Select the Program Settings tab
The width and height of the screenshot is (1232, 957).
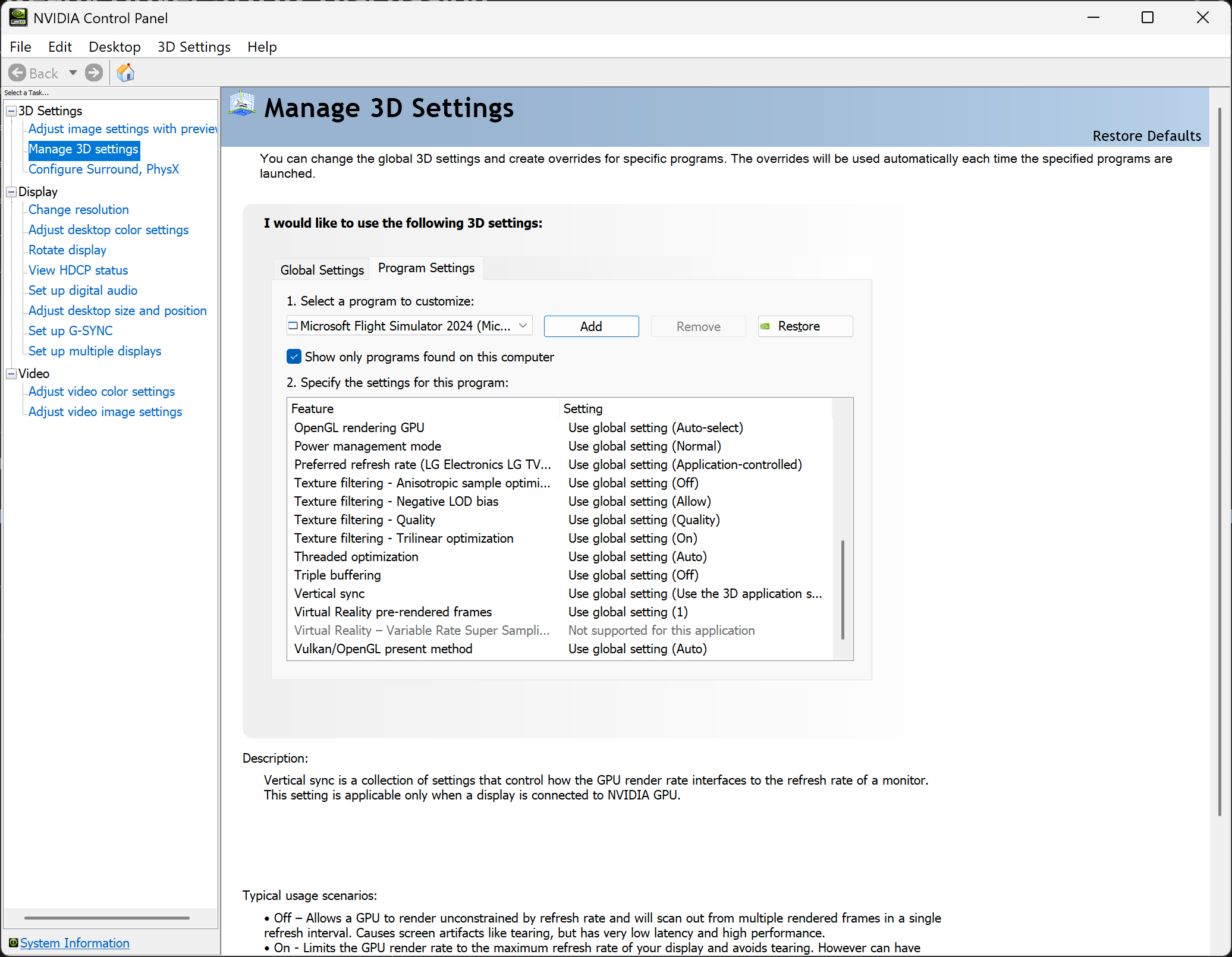(426, 268)
